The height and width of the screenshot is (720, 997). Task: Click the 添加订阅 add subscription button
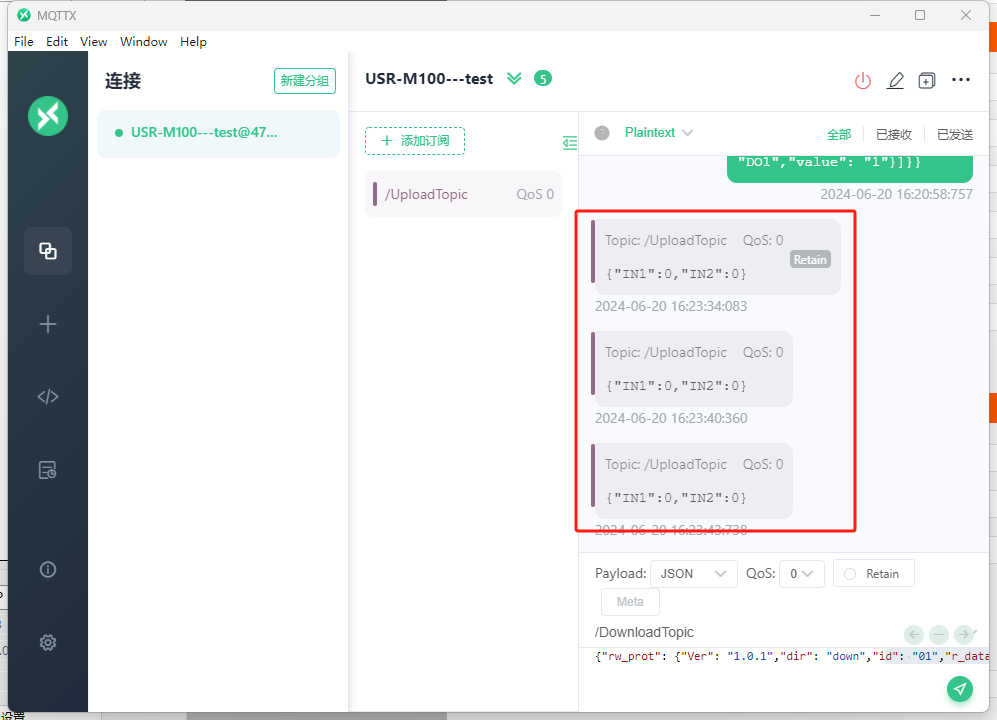(415, 141)
